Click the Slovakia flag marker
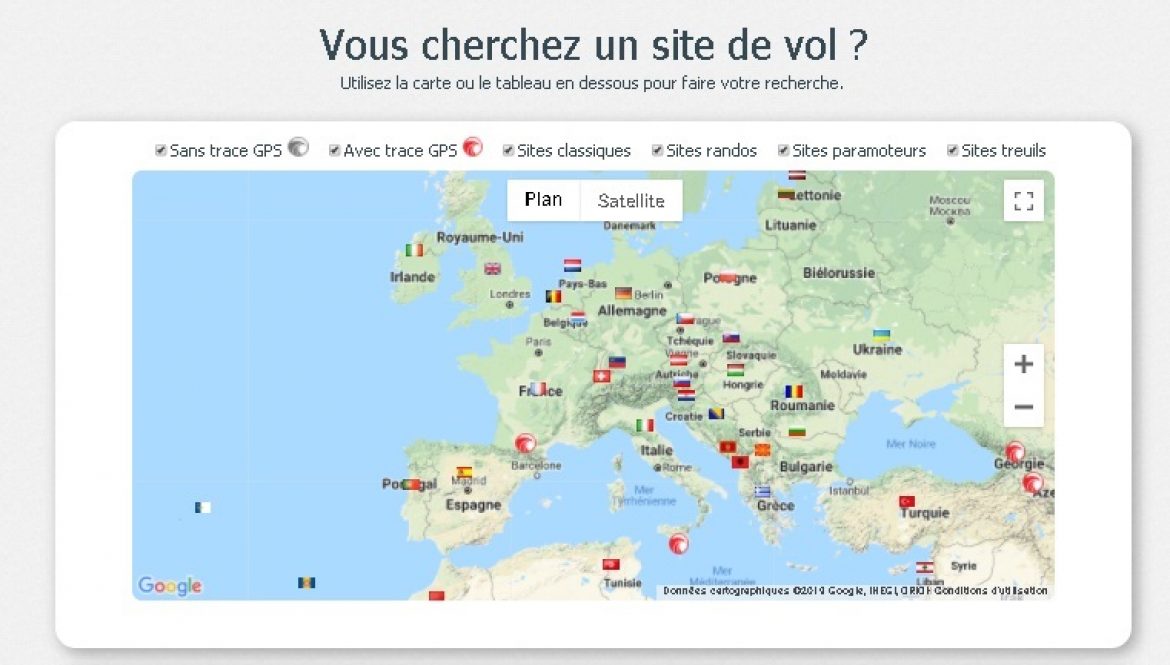 pos(731,337)
